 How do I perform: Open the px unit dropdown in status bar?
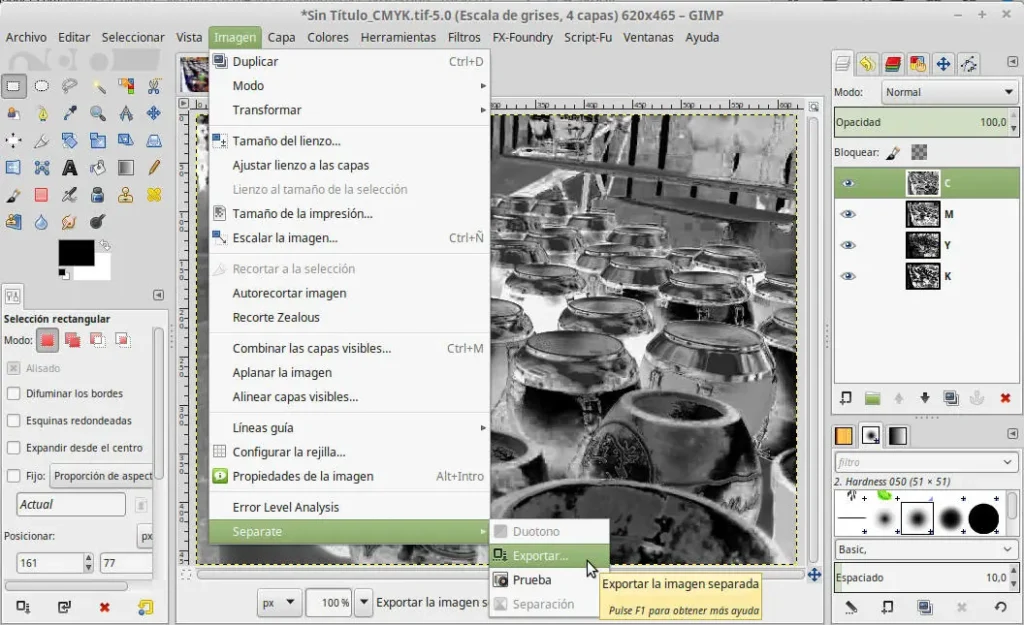coord(279,603)
